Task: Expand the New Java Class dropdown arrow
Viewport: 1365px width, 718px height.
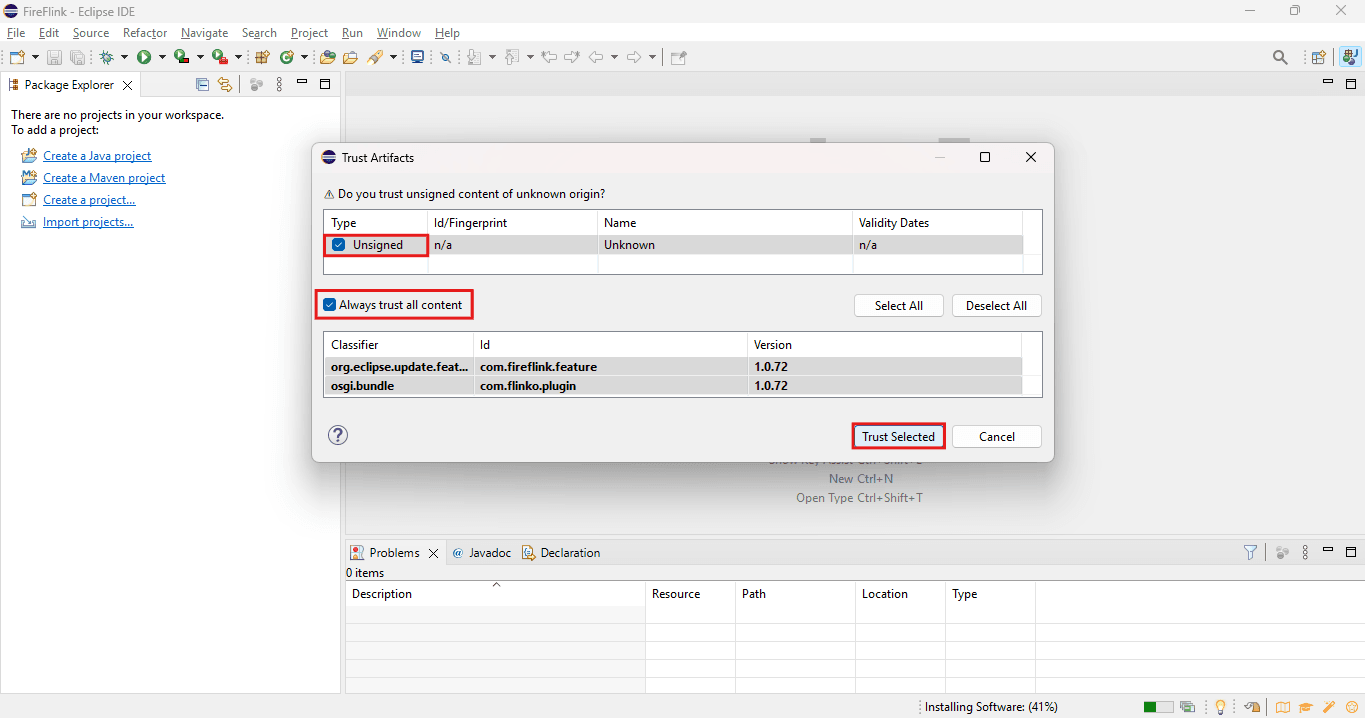Action: (303, 57)
